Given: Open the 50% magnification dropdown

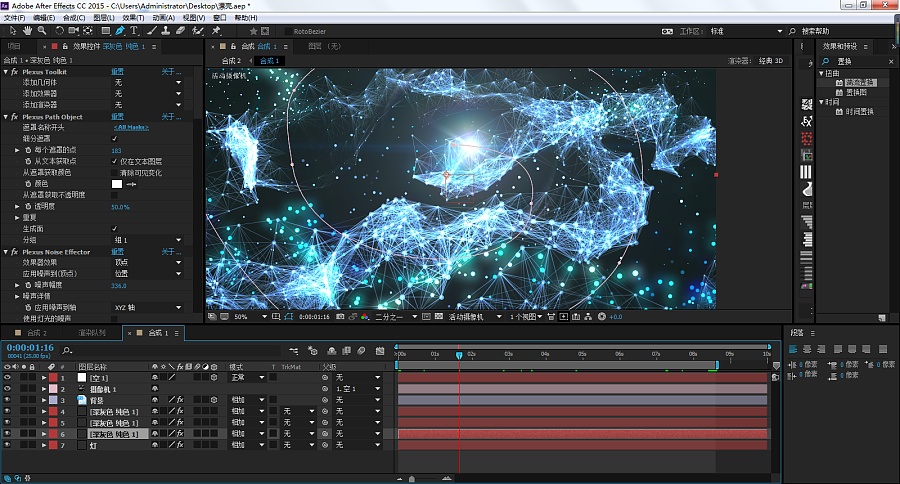Looking at the screenshot, I should 251,316.
